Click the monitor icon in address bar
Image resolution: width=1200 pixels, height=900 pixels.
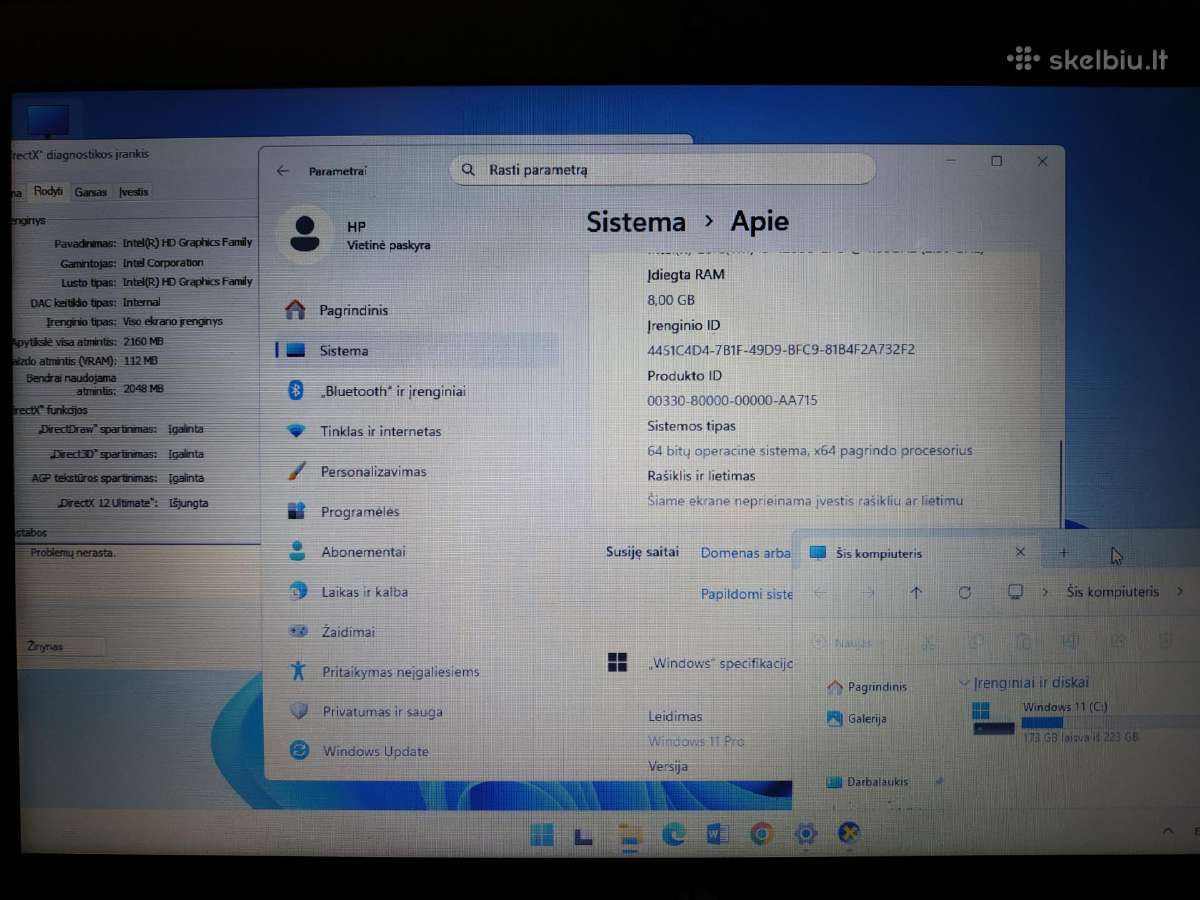click(x=1015, y=592)
